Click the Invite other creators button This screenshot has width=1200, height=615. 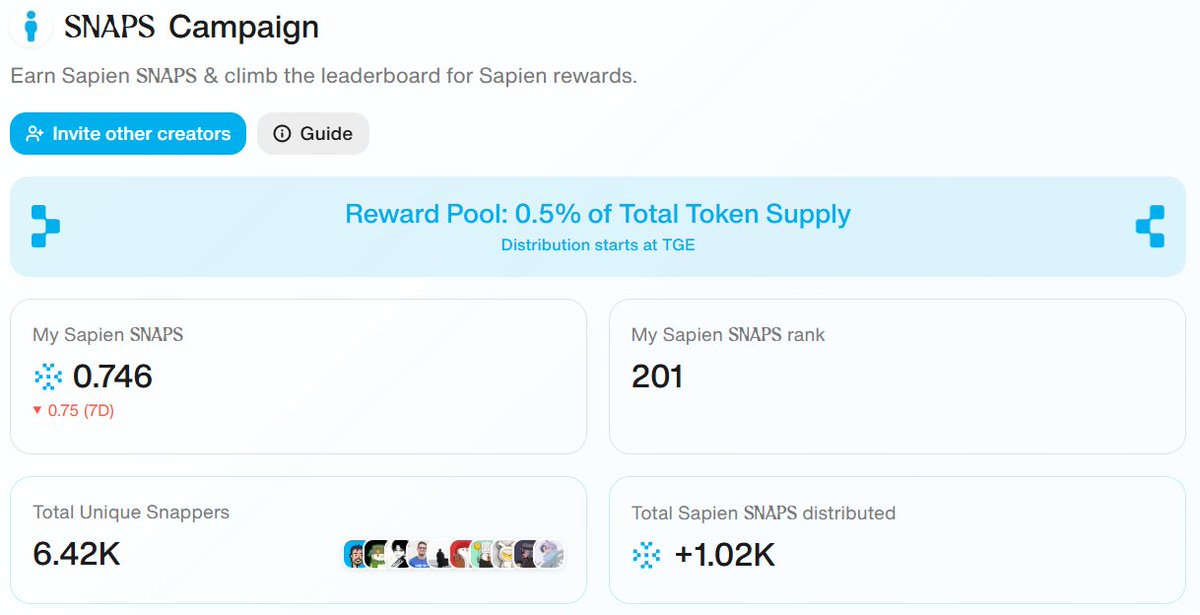coord(128,133)
